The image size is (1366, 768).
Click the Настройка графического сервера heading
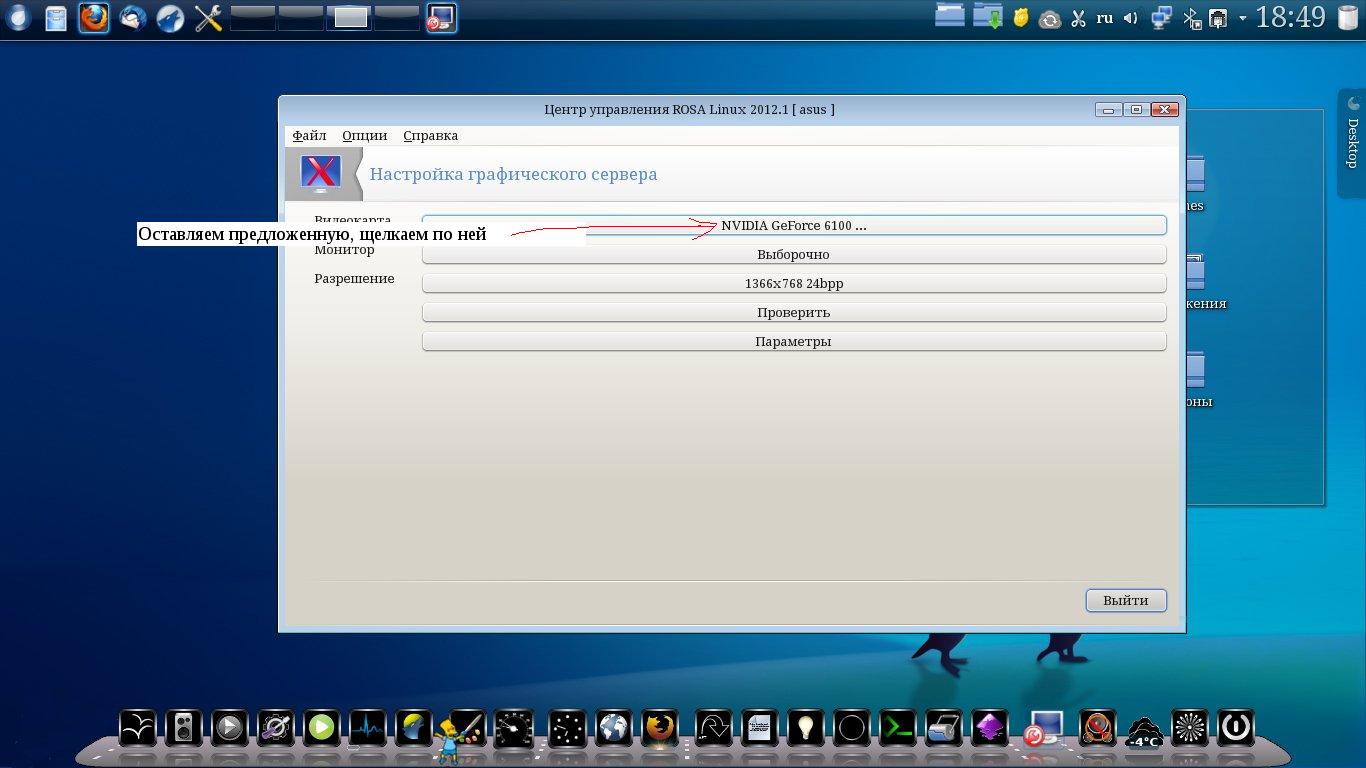coord(513,174)
